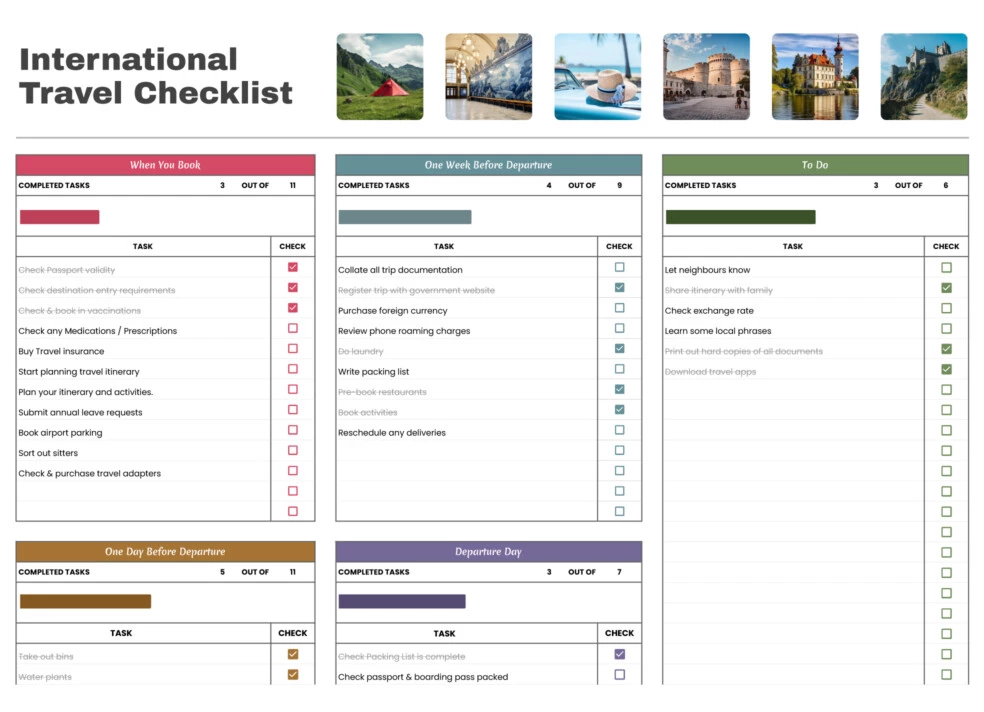Check Check & purchase travel adapters box
Screen dimensions: 984x712
click(292, 471)
